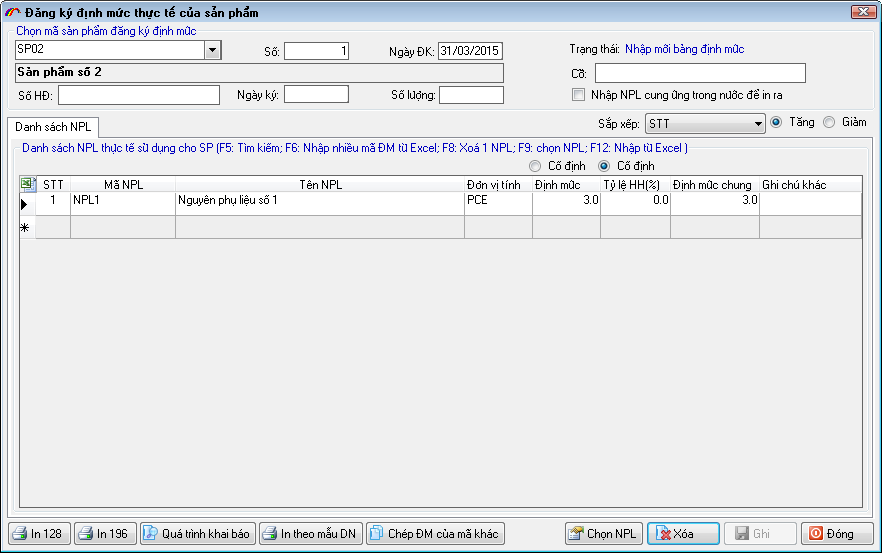
Task: Enable Nhập NPL cung ứng trong nước checkbox
Action: 578,95
